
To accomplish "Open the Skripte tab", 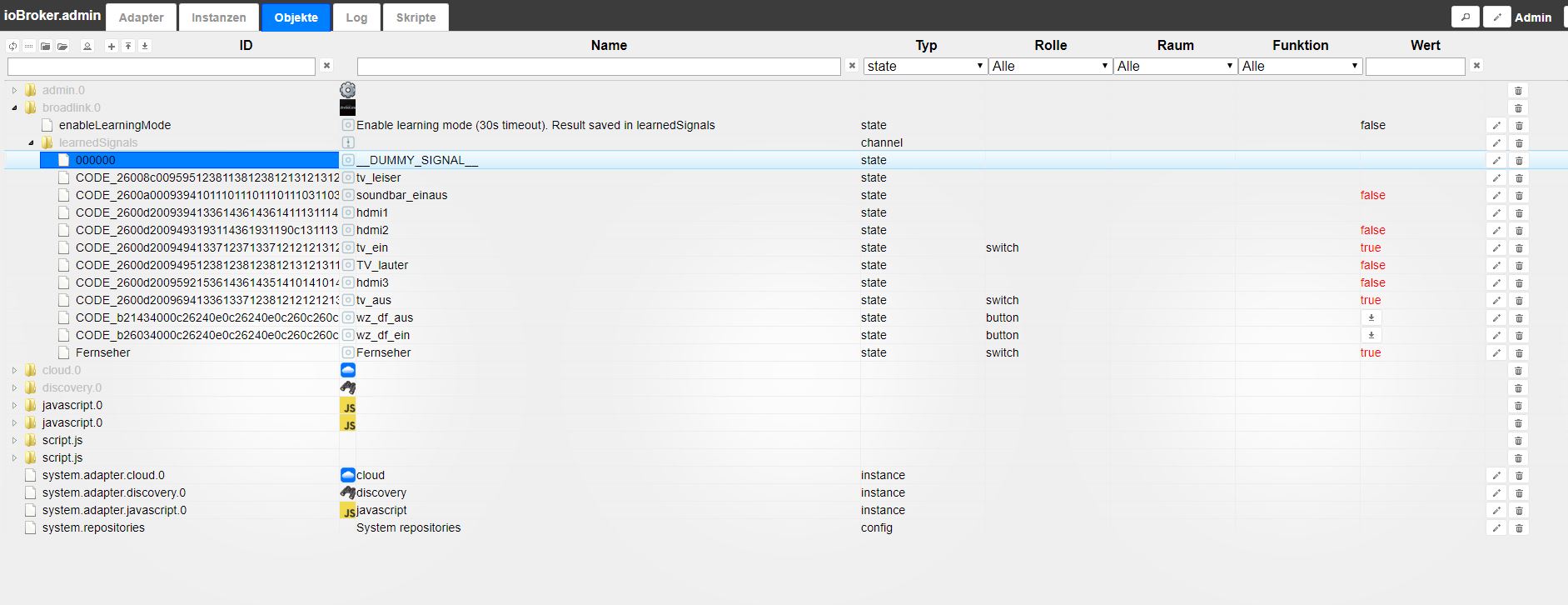I will point(416,17).
